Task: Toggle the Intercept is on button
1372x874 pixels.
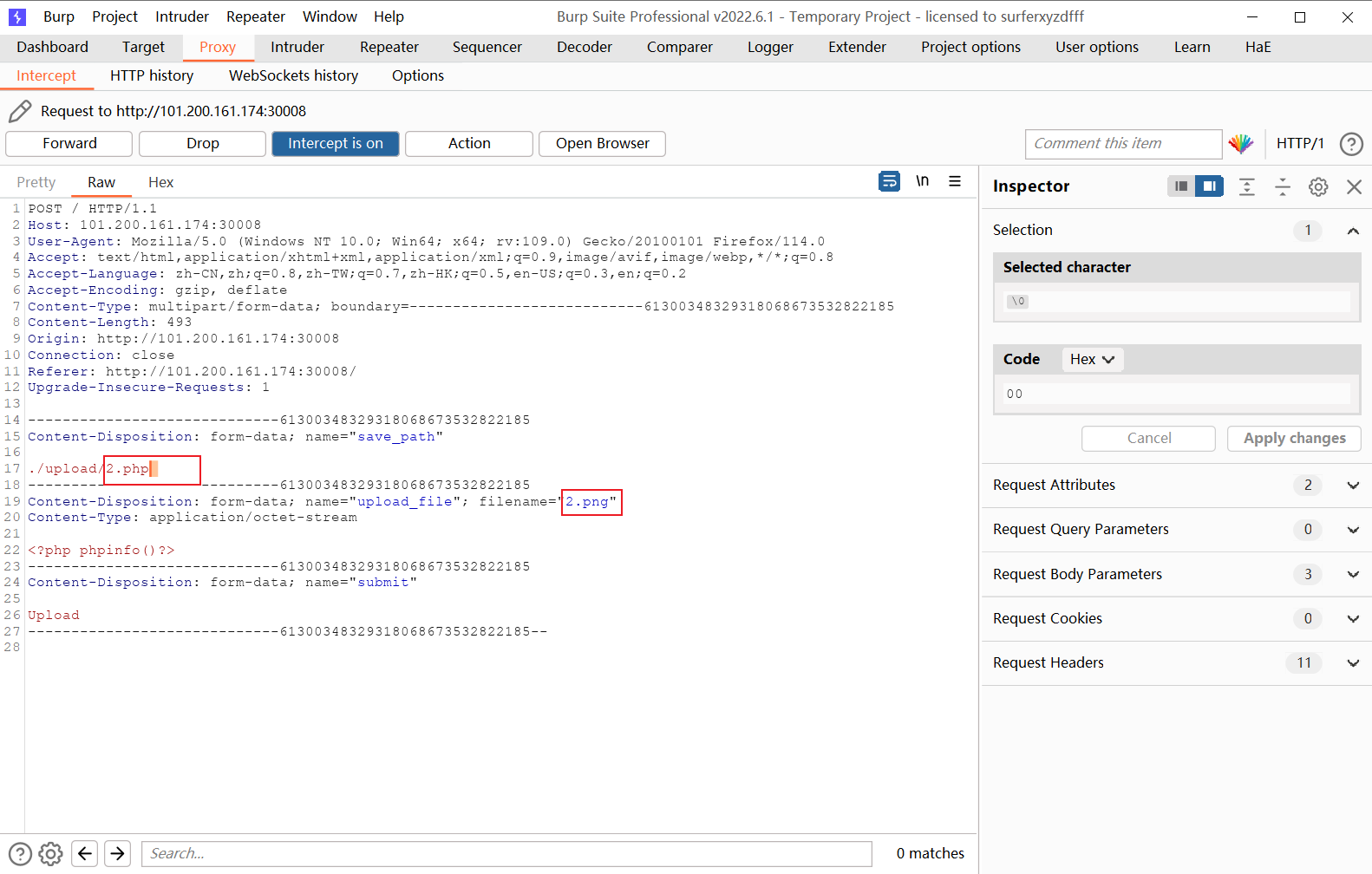Action: [336, 144]
